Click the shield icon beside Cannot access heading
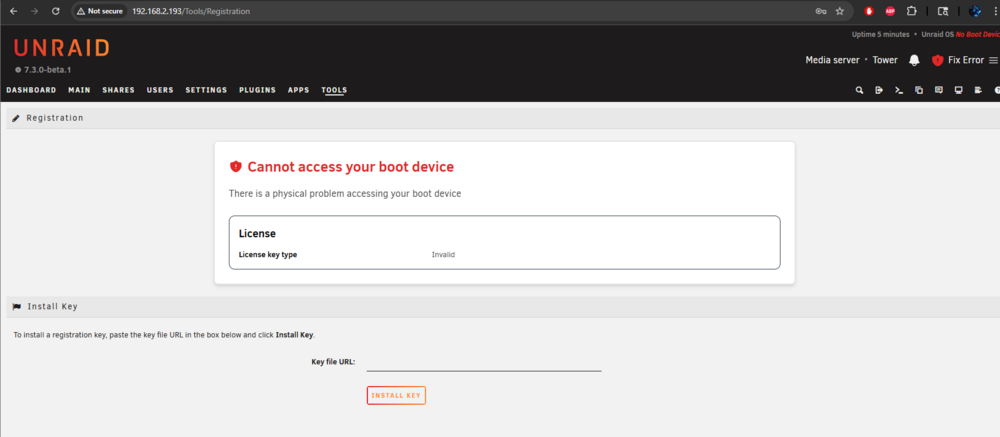This screenshot has height=437, width=1000. [235, 167]
